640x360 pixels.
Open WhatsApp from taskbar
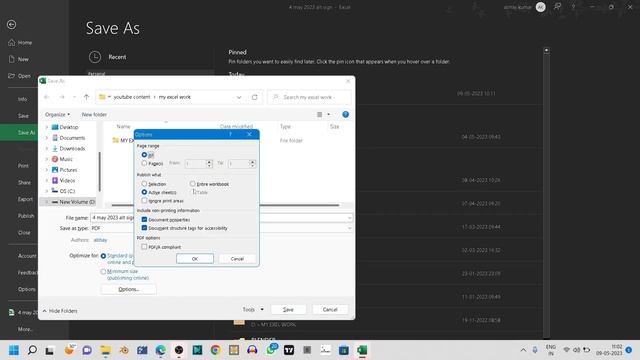pyautogui.click(x=271, y=350)
